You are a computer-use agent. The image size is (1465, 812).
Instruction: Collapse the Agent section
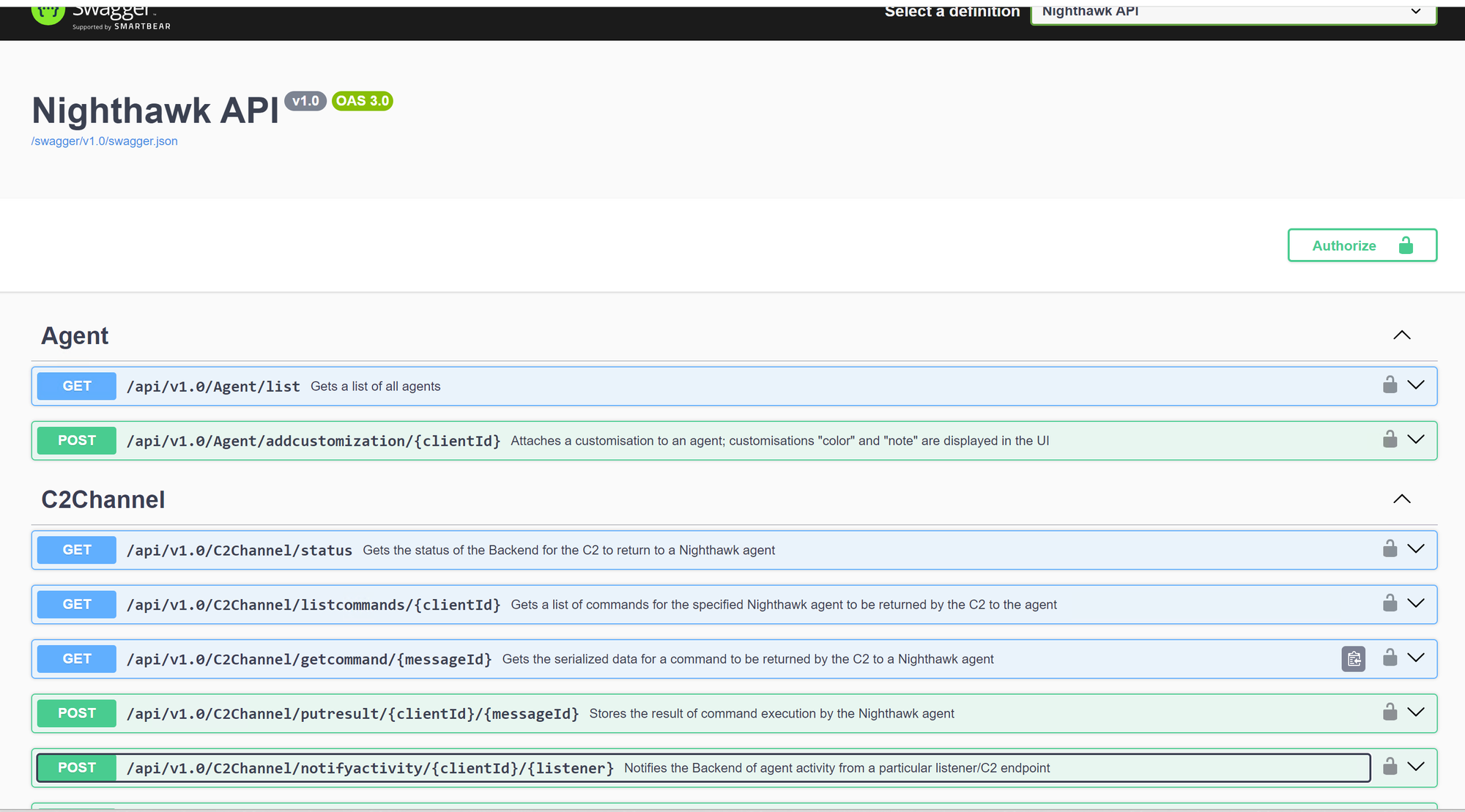(x=1401, y=335)
